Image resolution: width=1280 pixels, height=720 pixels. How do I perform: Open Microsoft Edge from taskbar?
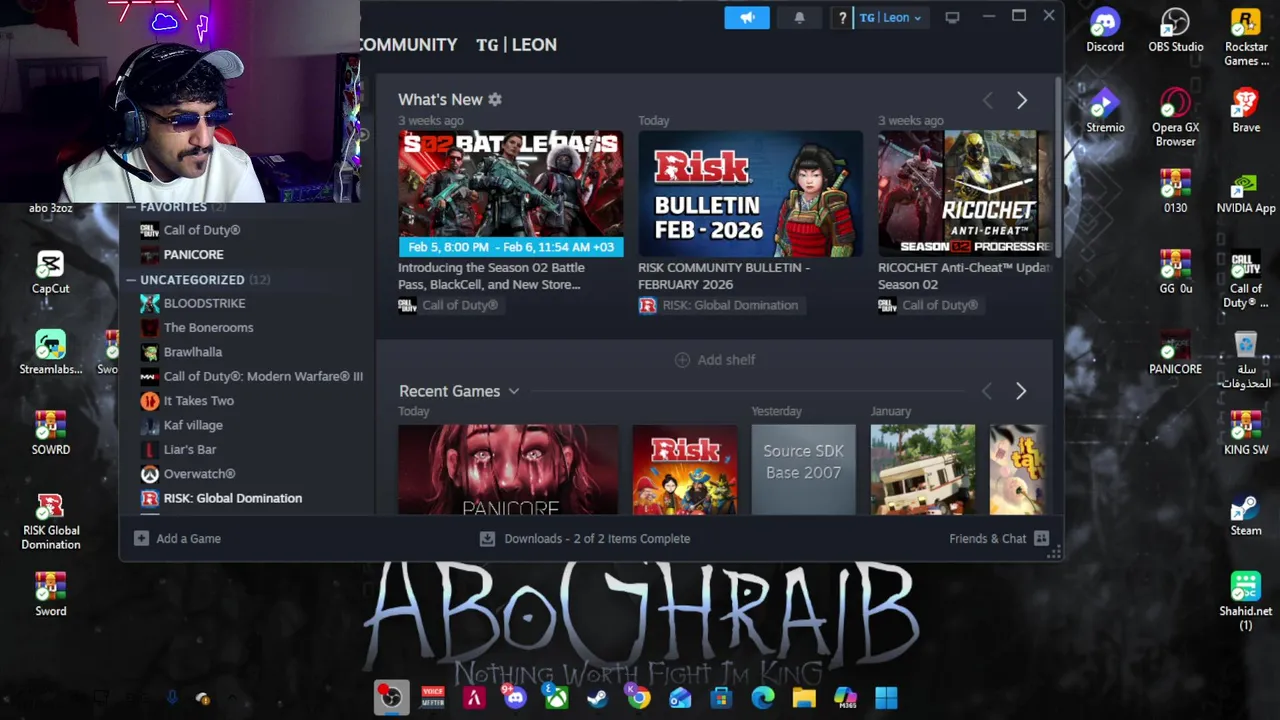[x=762, y=697]
